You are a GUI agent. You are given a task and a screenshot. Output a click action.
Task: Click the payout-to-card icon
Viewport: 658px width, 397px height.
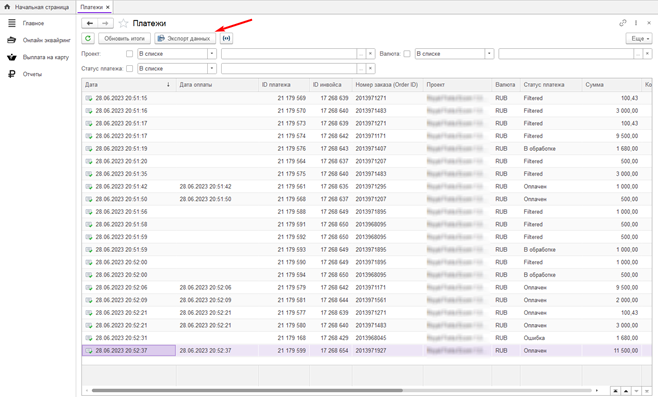pos(12,57)
